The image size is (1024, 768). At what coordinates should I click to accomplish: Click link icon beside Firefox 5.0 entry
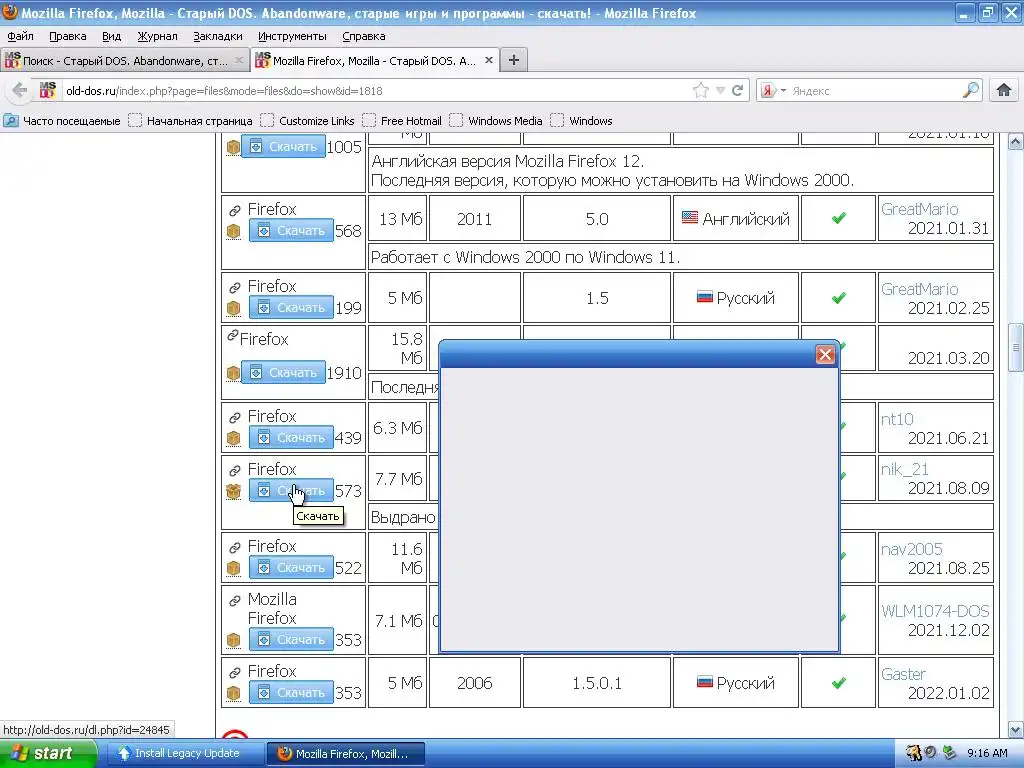coord(234,210)
